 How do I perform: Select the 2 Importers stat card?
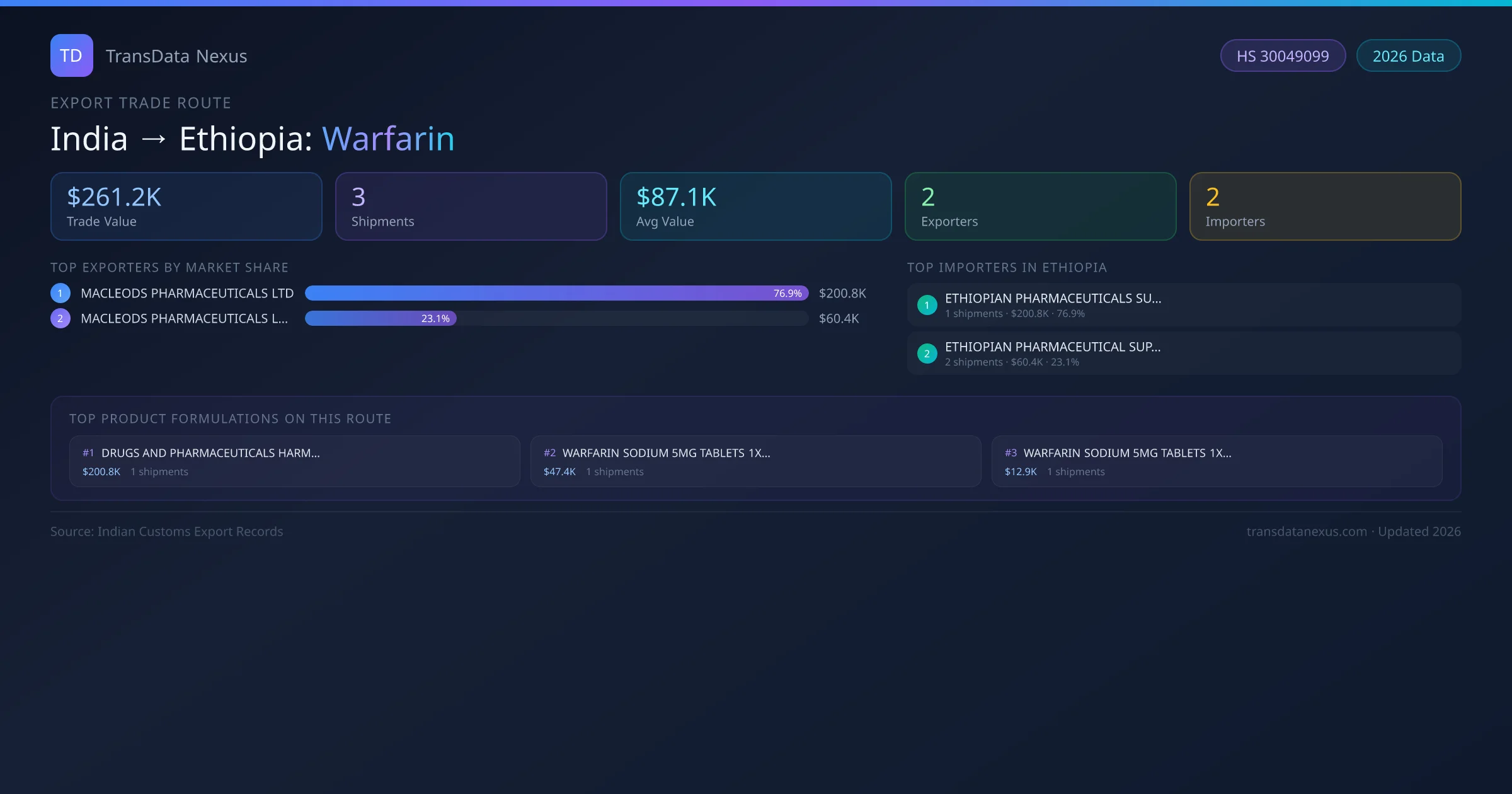coord(1325,207)
